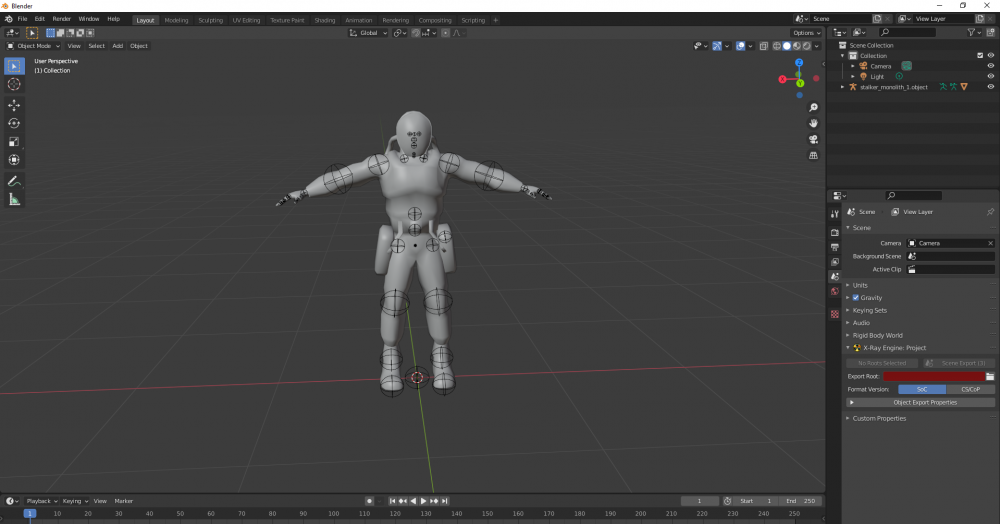Hide the Light object using its eye icon

coord(992,76)
